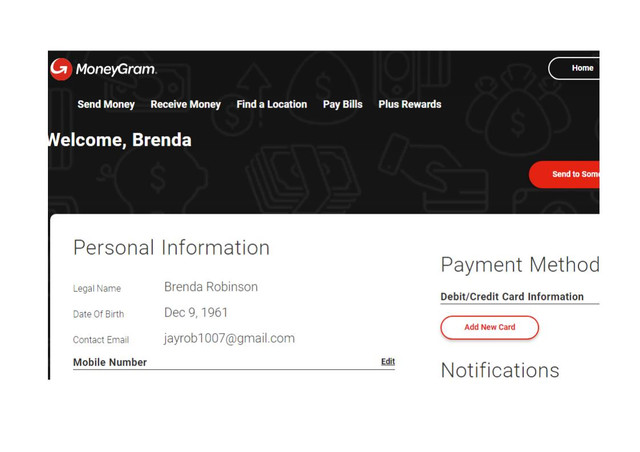Image resolution: width=640 pixels, height=452 pixels.
Task: Go to Find a Location
Action: 272,105
